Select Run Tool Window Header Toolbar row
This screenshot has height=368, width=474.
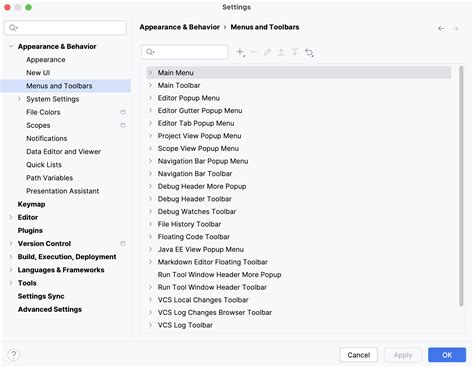coord(298,287)
